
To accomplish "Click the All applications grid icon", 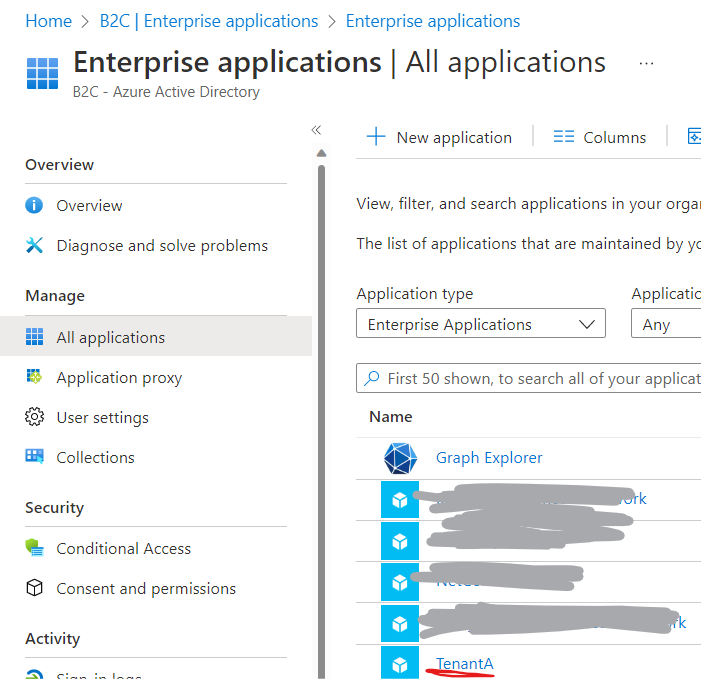I will tap(34, 337).
